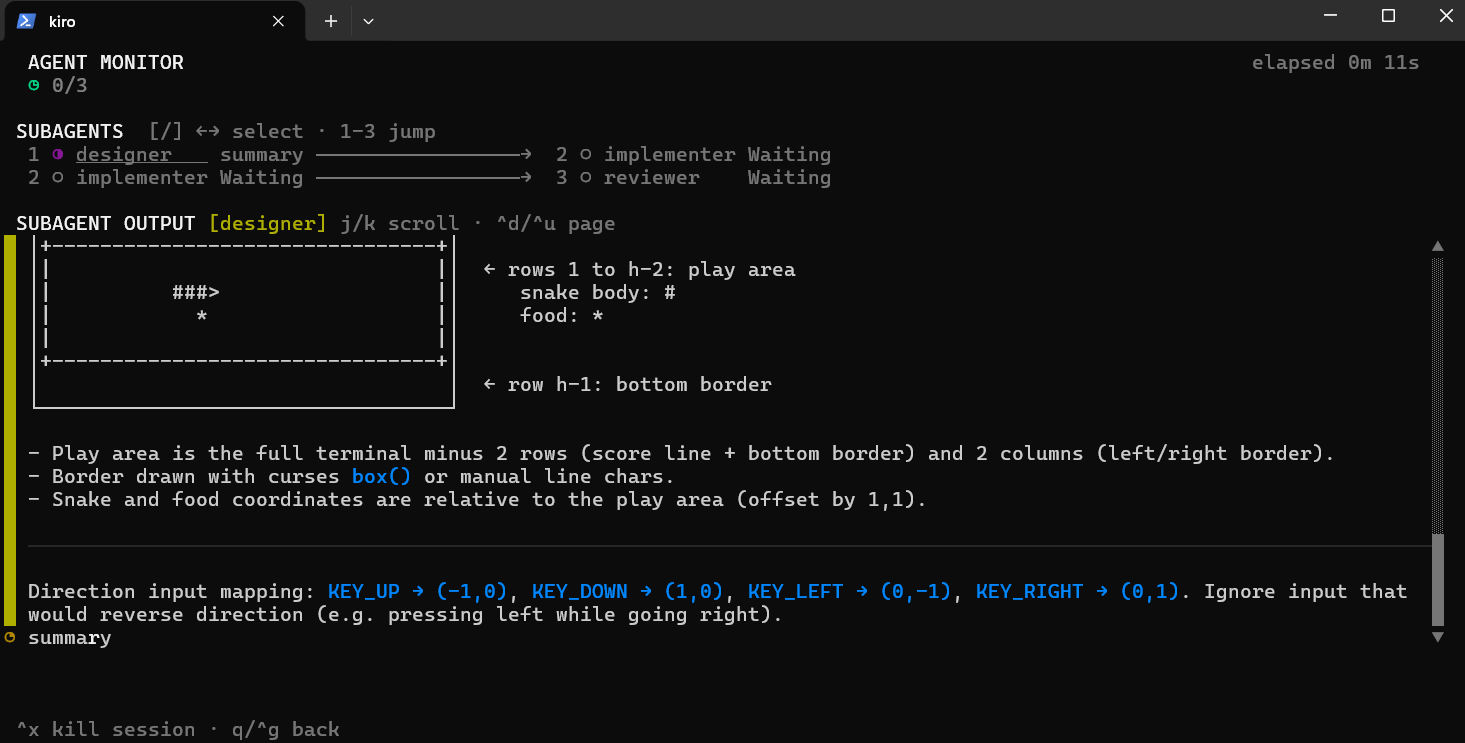Click the blue box() text
Viewport: 1465px width, 743px height.
[380, 476]
